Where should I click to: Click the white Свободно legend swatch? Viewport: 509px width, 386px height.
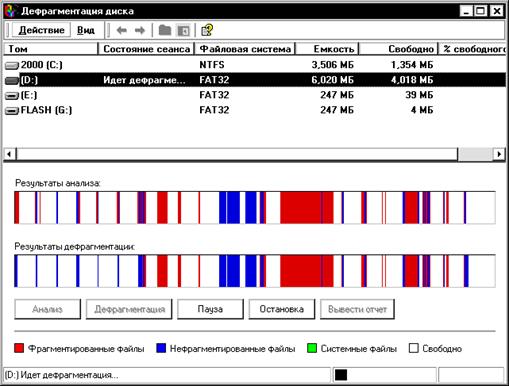point(414,348)
